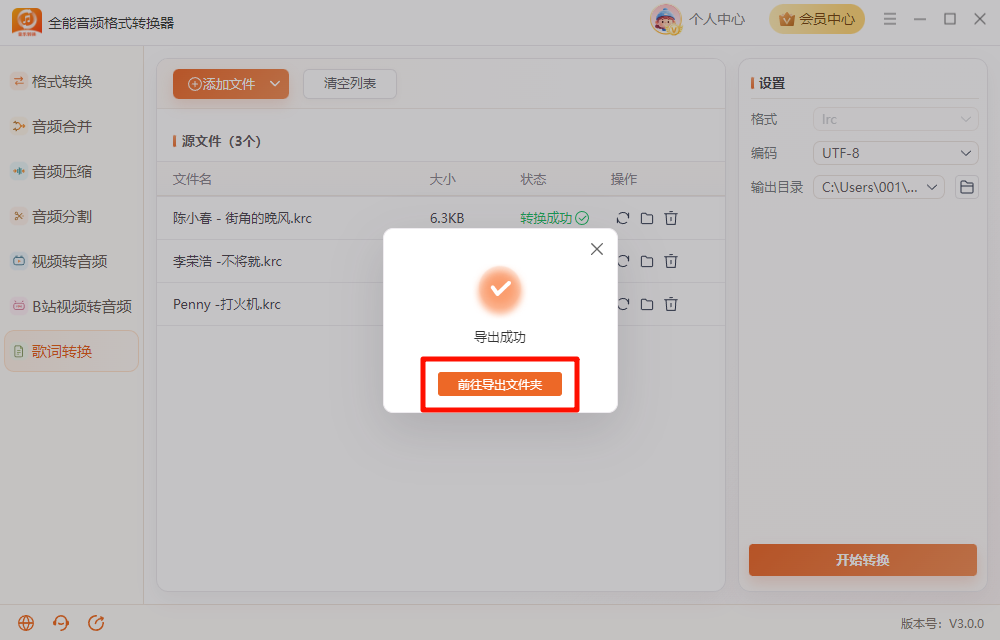Open output folder for 陈小春 - 街角的晚风.krc
Viewport: 1000px width, 640px height.
pyautogui.click(x=647, y=218)
